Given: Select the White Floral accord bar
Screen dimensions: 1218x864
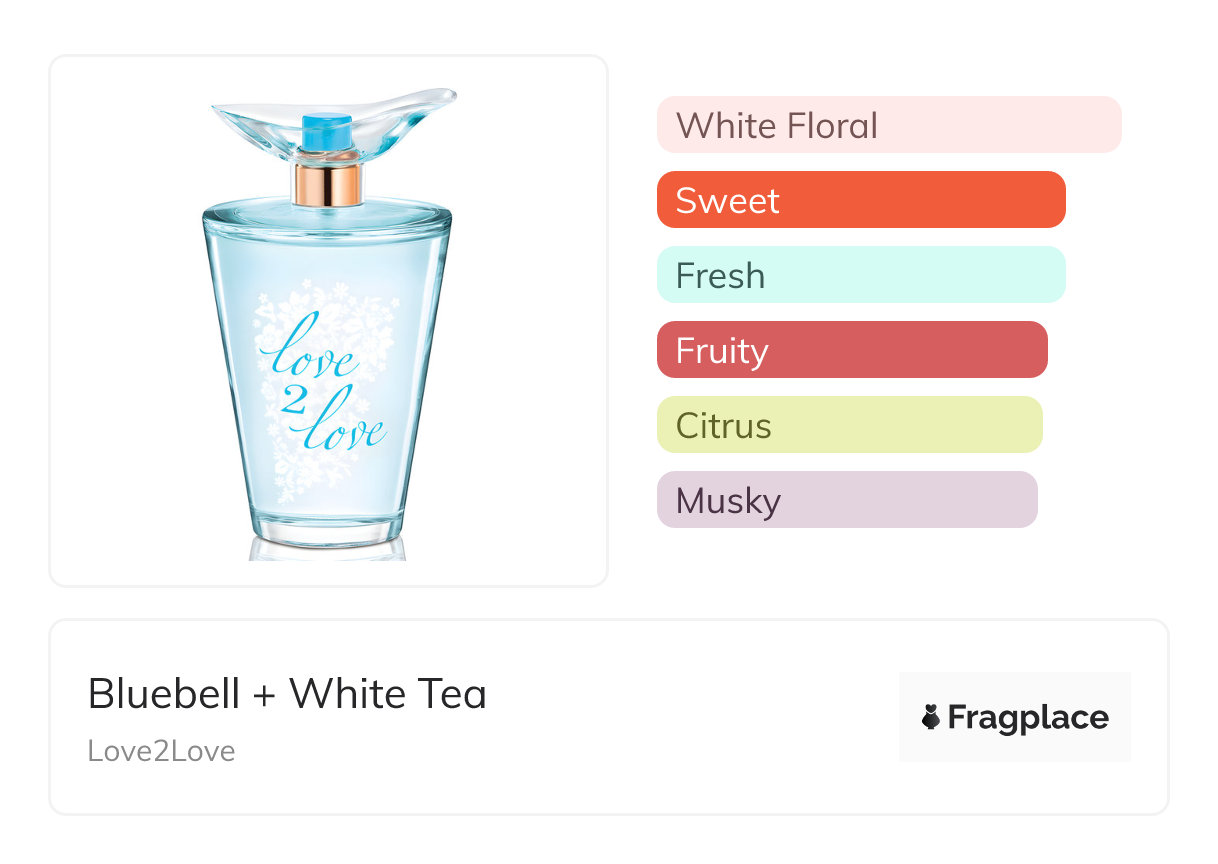Looking at the screenshot, I should (888, 125).
